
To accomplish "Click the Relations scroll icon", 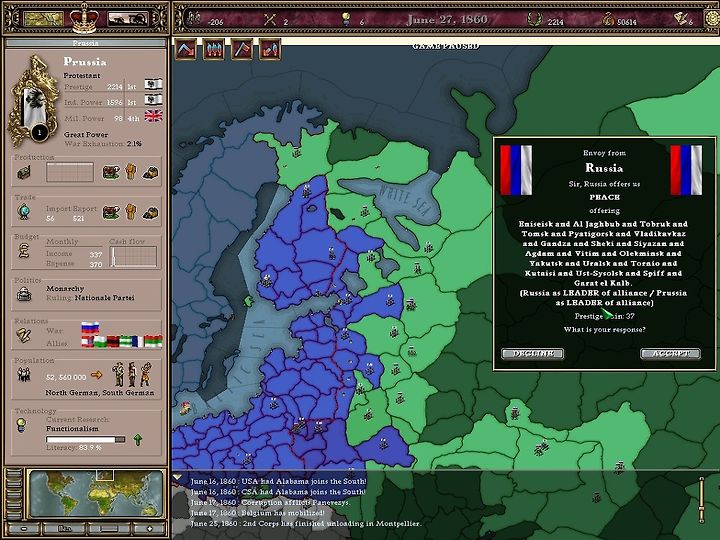I will [x=23, y=335].
